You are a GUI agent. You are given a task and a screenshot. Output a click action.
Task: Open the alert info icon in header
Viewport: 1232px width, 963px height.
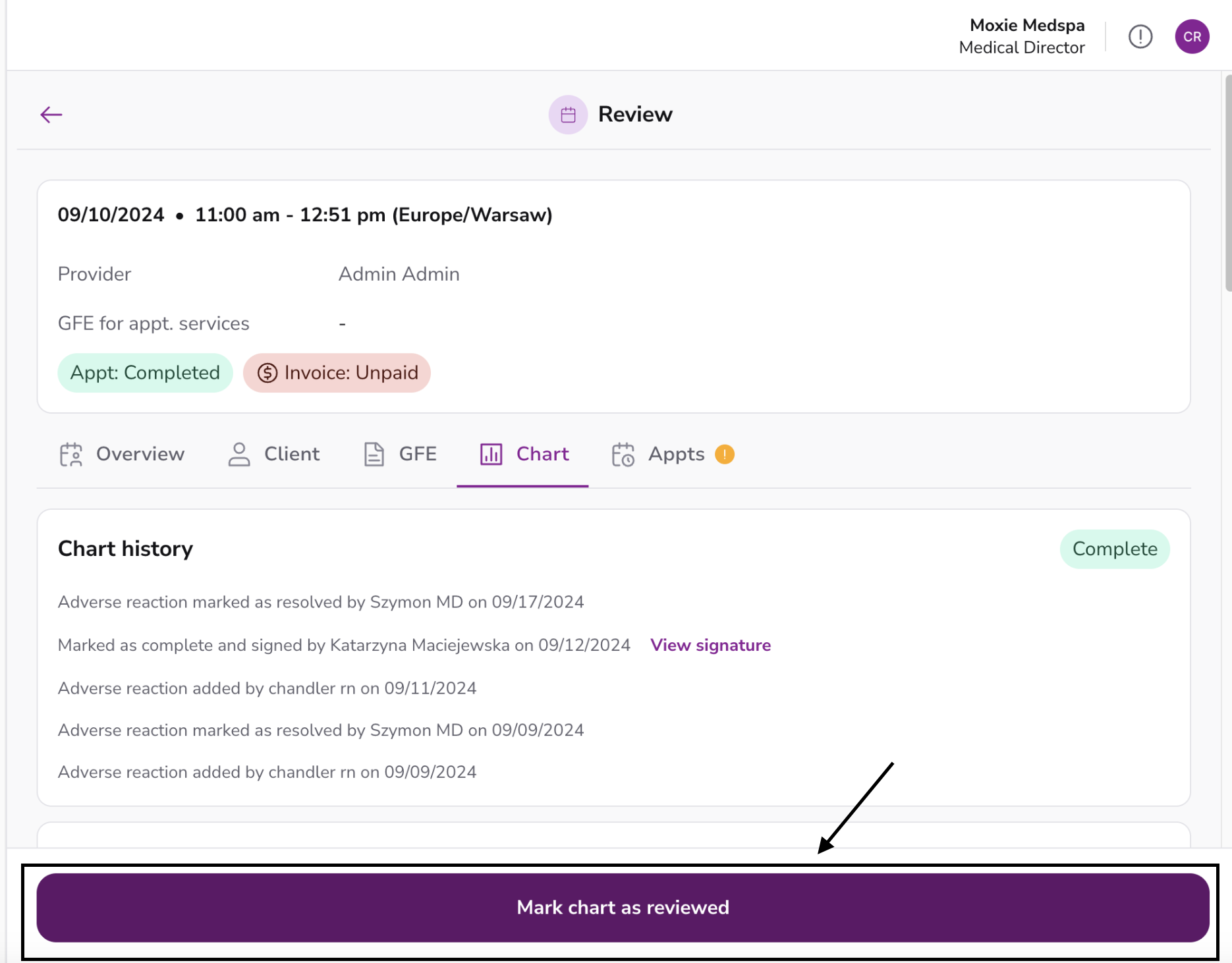point(1140,37)
